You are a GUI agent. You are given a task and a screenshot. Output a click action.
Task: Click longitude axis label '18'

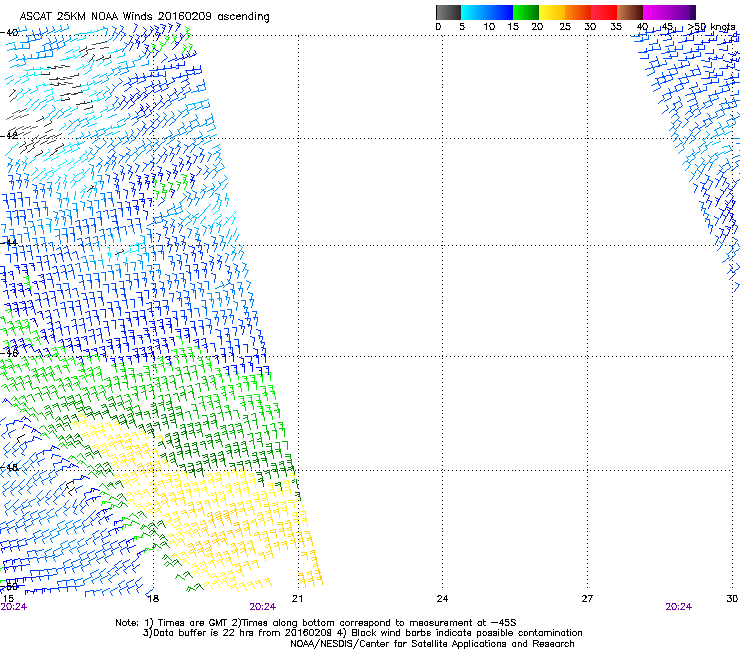click(x=153, y=599)
